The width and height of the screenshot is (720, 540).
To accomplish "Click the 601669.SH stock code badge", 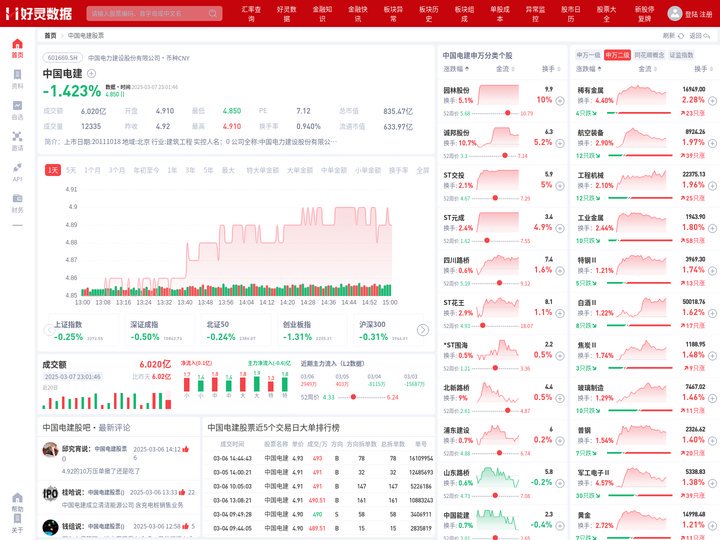I will point(63,58).
